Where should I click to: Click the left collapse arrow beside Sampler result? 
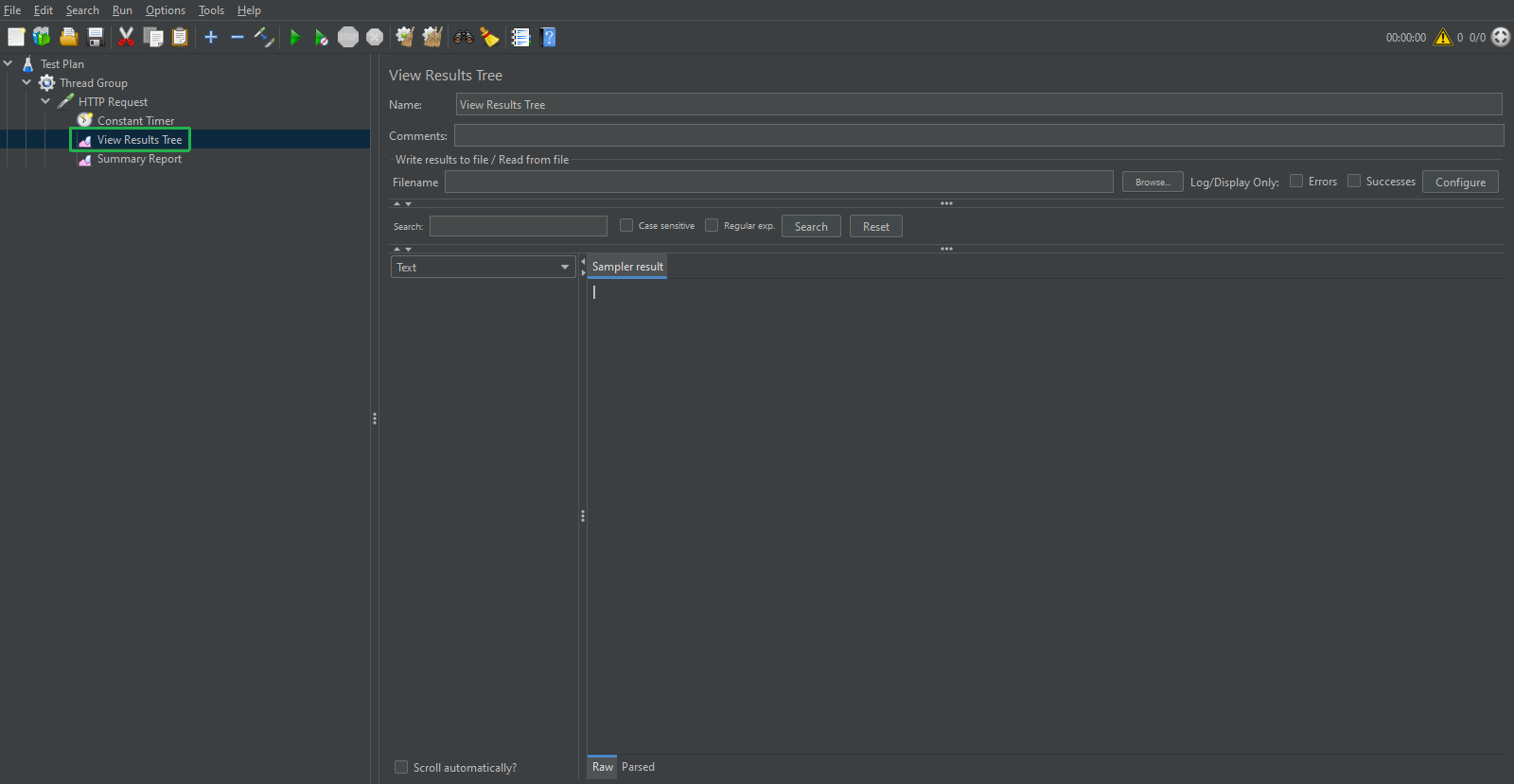point(583,261)
